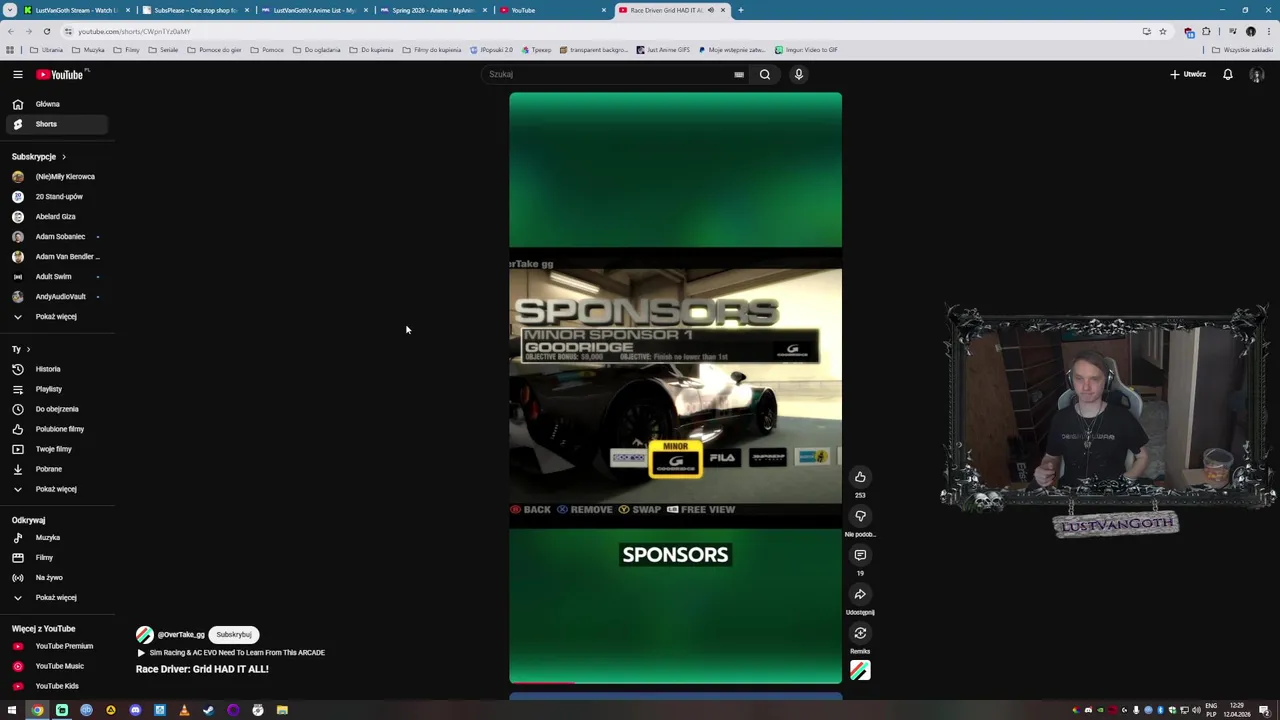Click the magnifier search button
Image resolution: width=1280 pixels, height=720 pixels.
(765, 74)
